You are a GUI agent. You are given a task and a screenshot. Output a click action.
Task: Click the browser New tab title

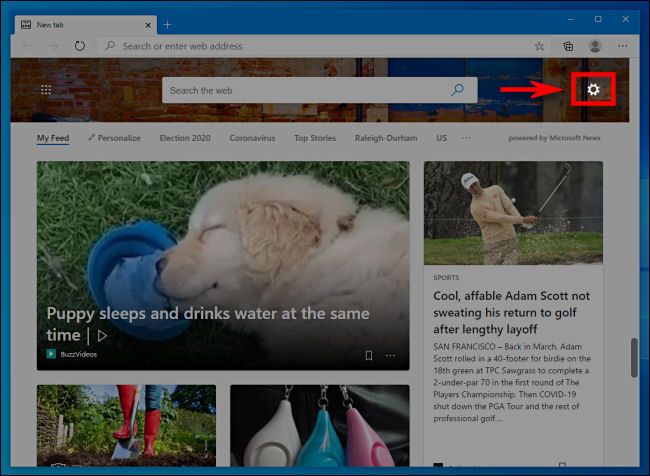click(x=50, y=25)
